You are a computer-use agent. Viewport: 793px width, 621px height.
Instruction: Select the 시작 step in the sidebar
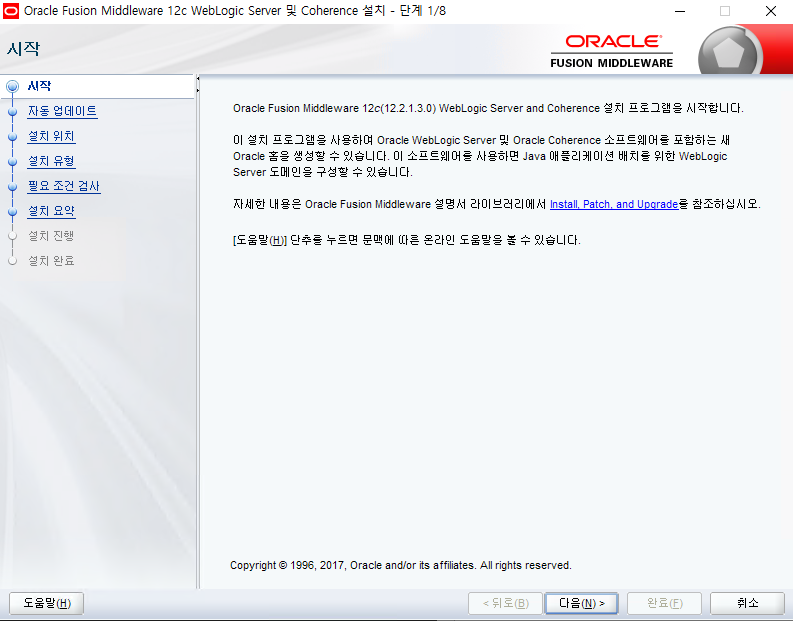(39, 86)
